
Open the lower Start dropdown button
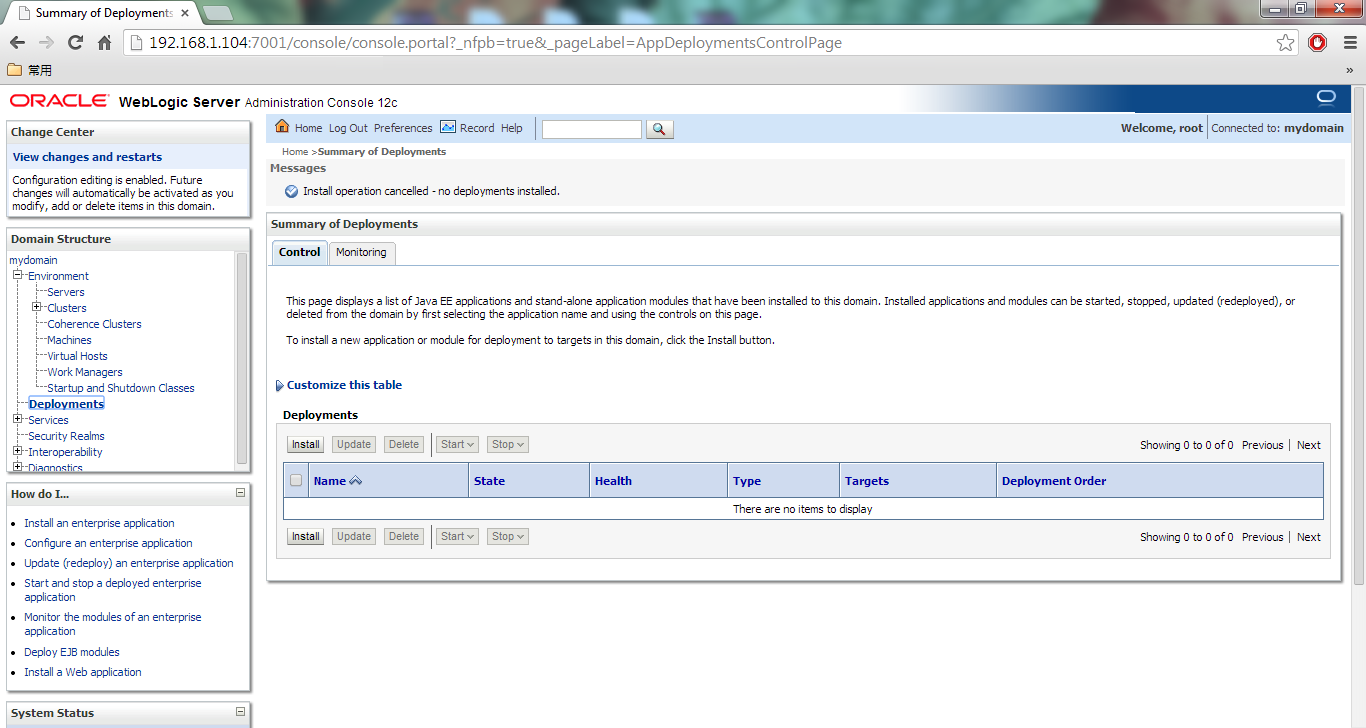pos(458,536)
